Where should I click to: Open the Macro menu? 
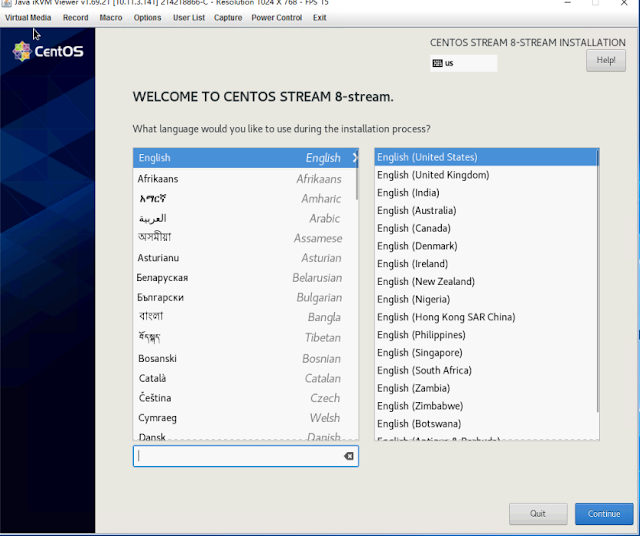[111, 18]
